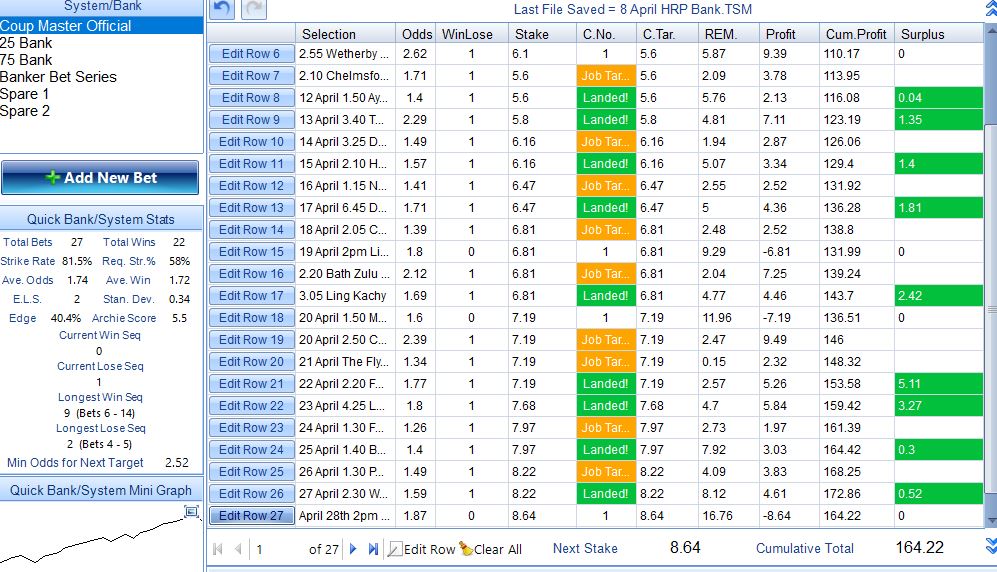Screen dimensions: 997x572
Task: Click the undo arrow icon
Action: (221, 8)
